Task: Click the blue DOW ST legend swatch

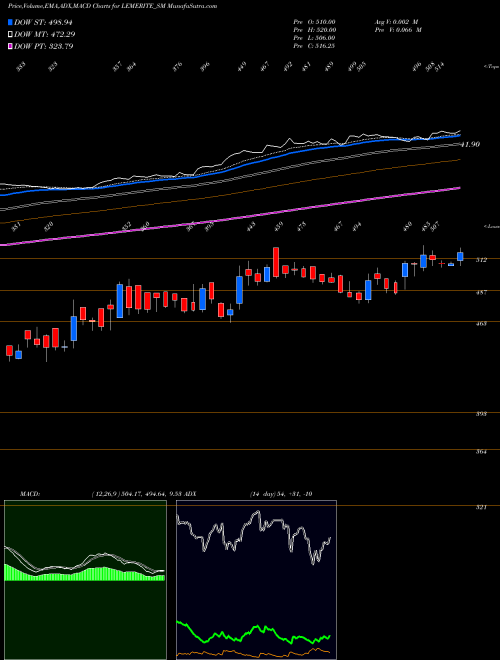Action: point(11,22)
